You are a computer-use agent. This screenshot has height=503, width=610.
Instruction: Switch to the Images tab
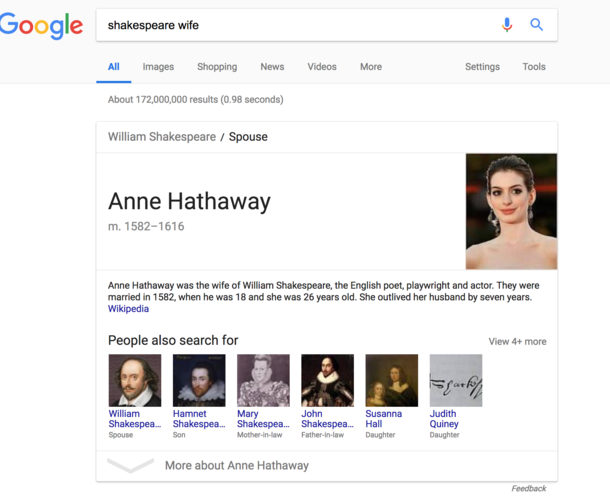(158, 67)
